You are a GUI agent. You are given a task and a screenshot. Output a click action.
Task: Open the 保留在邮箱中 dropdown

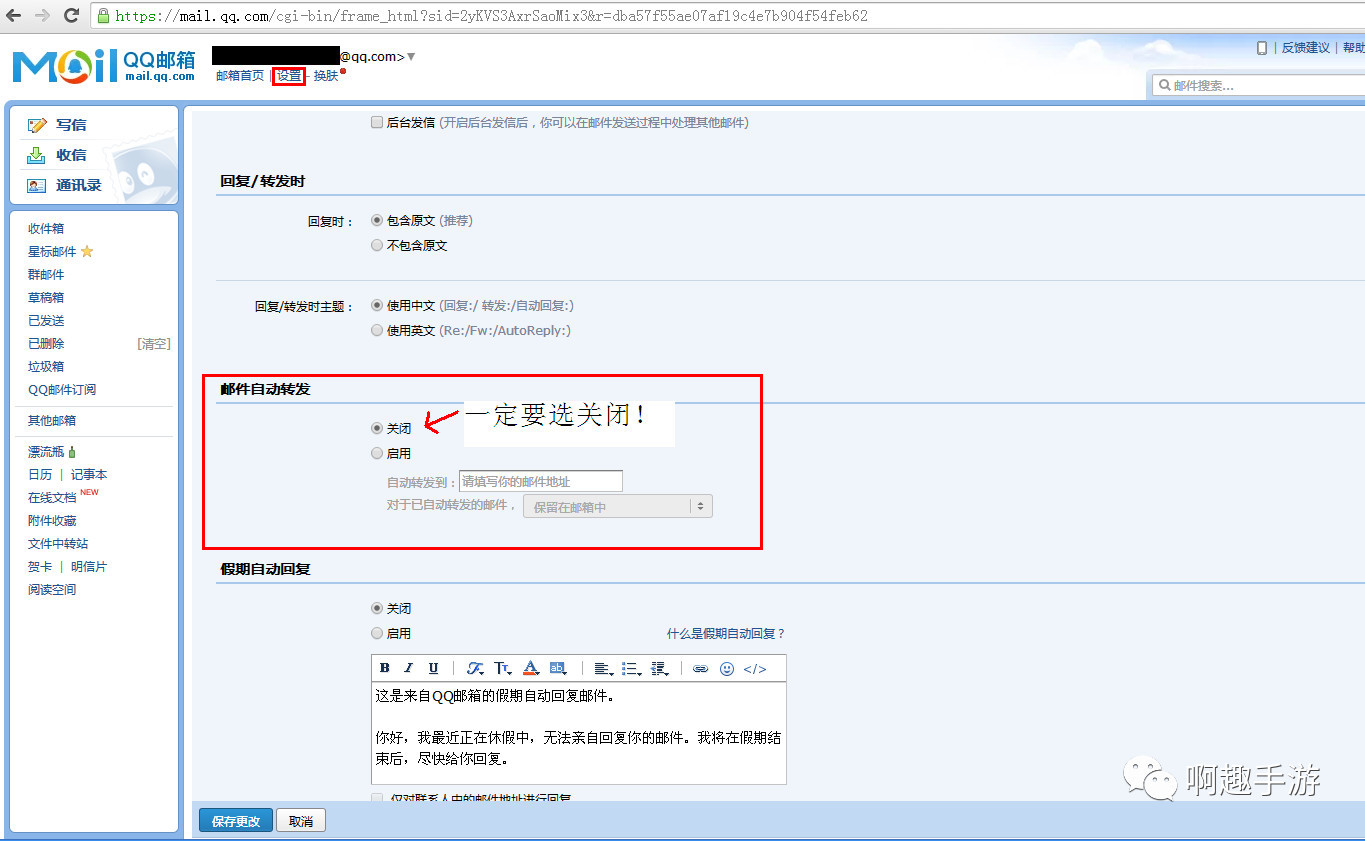click(617, 505)
